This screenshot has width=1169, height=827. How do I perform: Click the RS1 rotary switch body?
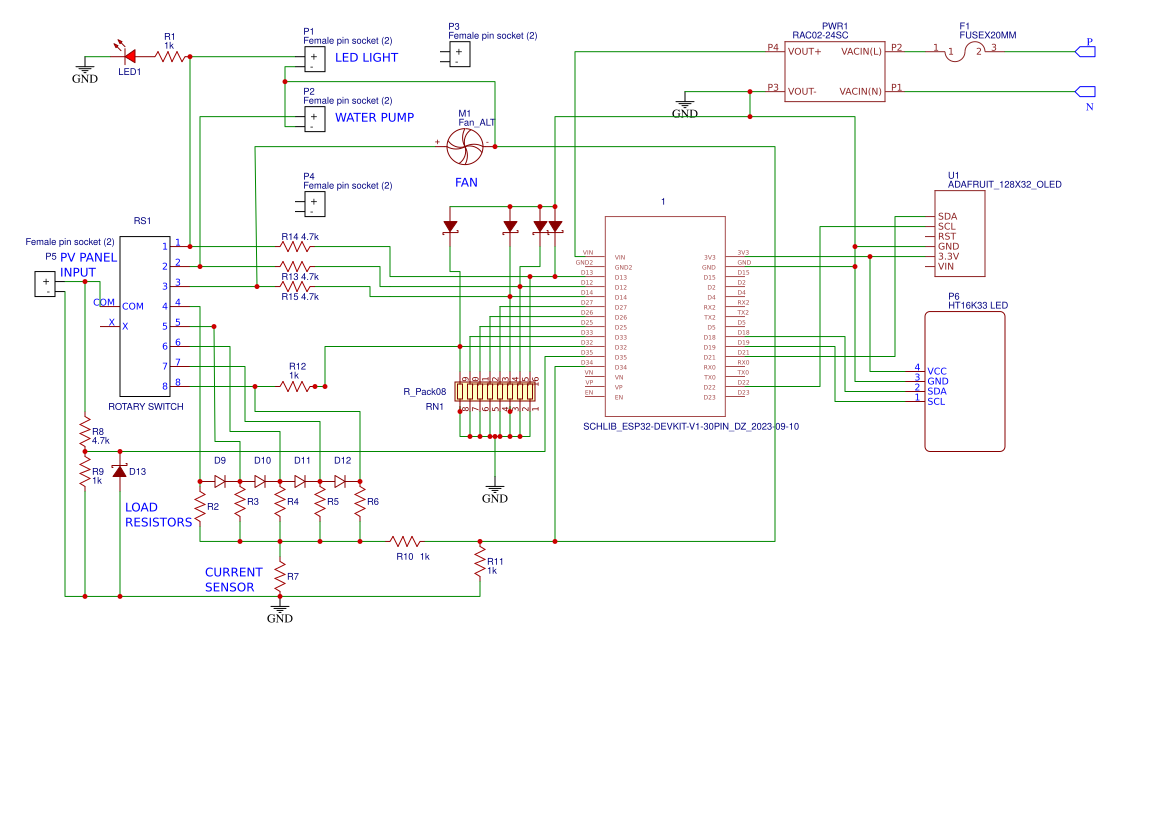(x=145, y=315)
